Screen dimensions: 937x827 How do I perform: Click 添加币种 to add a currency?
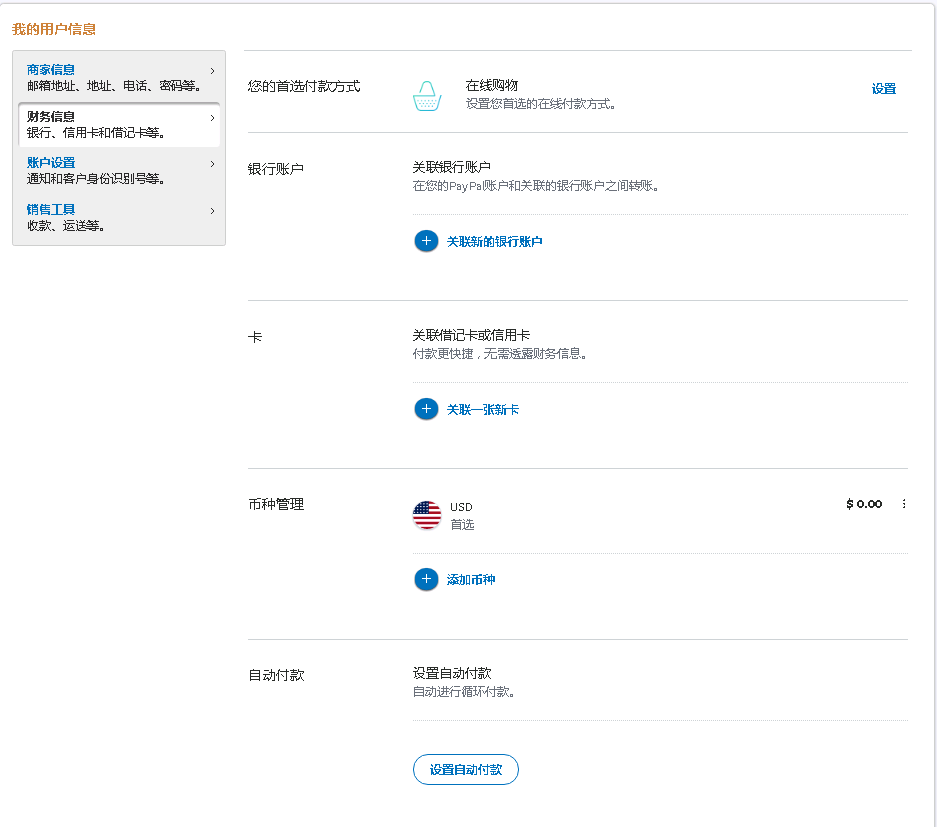click(473, 579)
